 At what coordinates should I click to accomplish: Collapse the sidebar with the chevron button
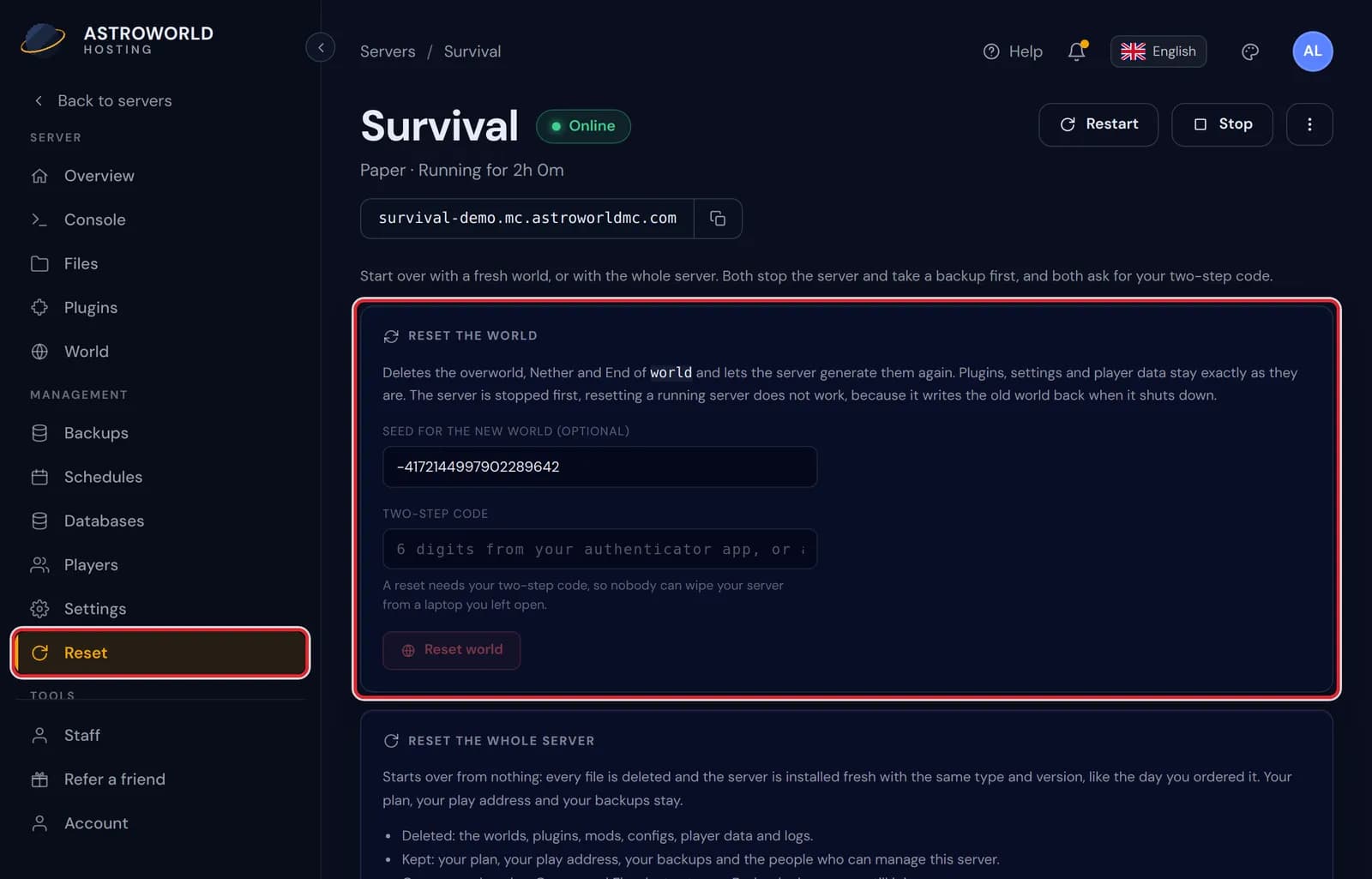click(x=320, y=47)
